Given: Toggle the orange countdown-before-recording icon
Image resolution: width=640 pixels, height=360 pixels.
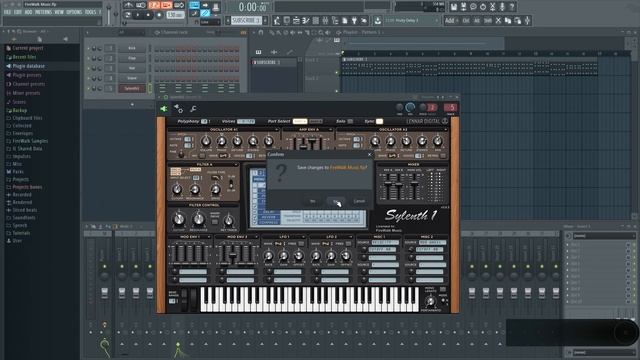Looking at the screenshot, I should coord(154,5).
